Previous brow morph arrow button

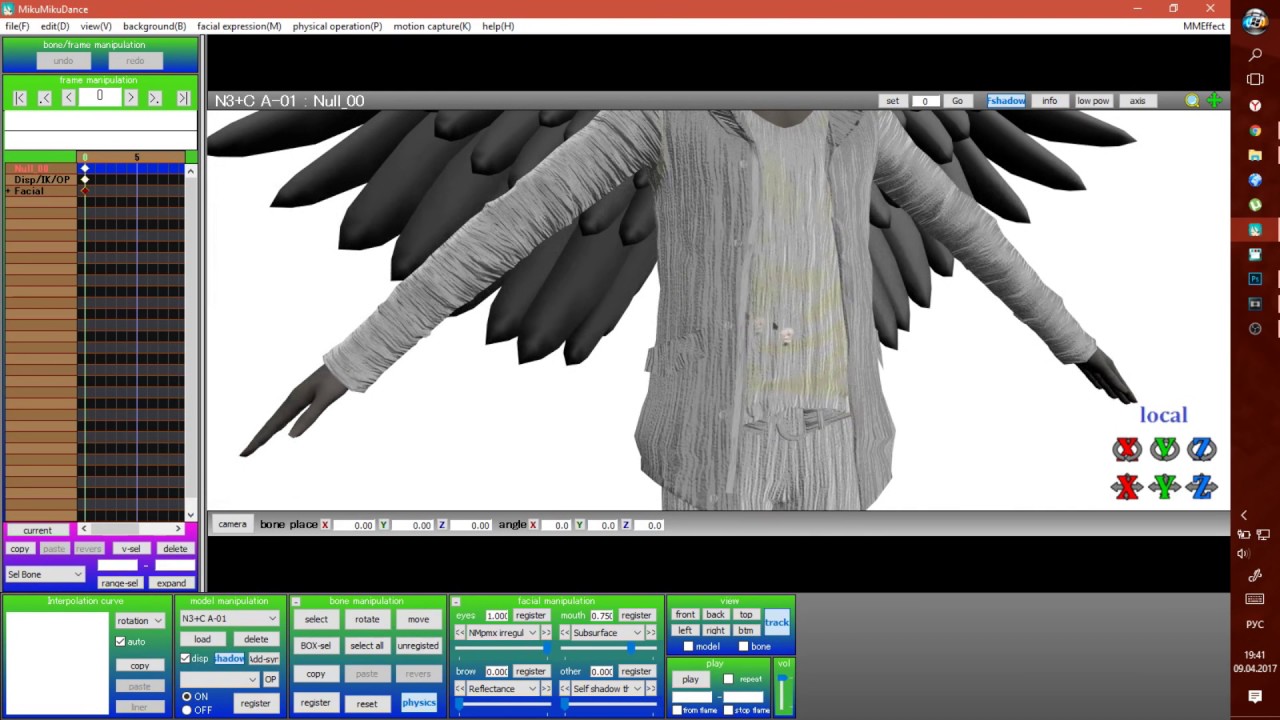460,689
